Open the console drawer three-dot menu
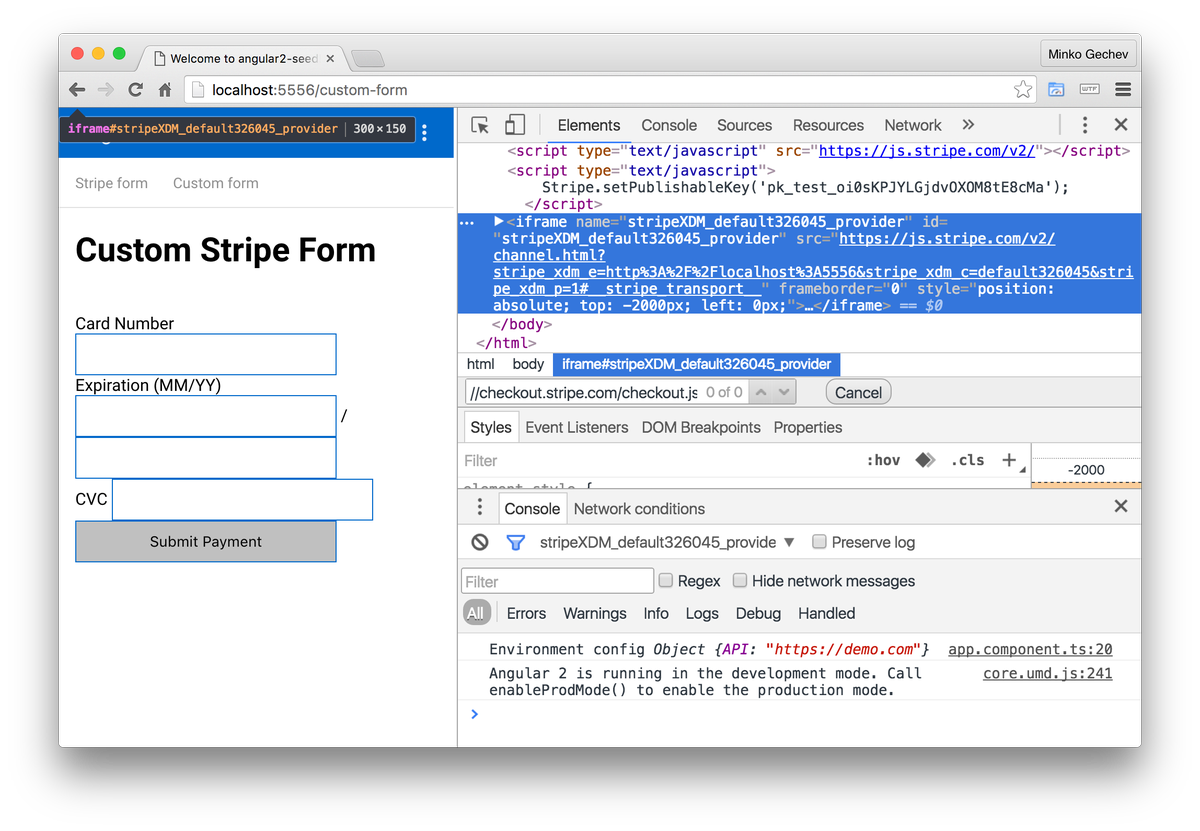 (x=480, y=507)
